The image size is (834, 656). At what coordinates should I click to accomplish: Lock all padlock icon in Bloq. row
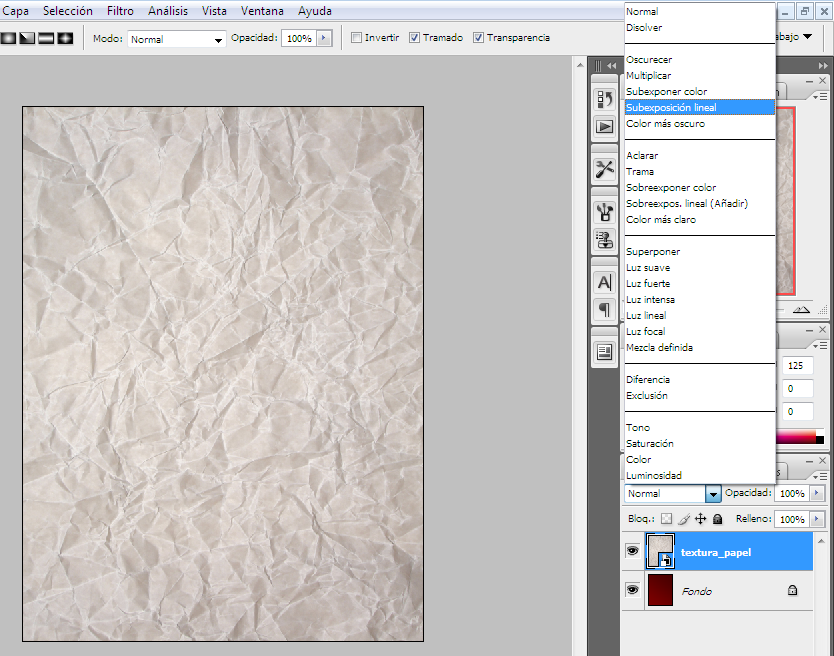(718, 519)
